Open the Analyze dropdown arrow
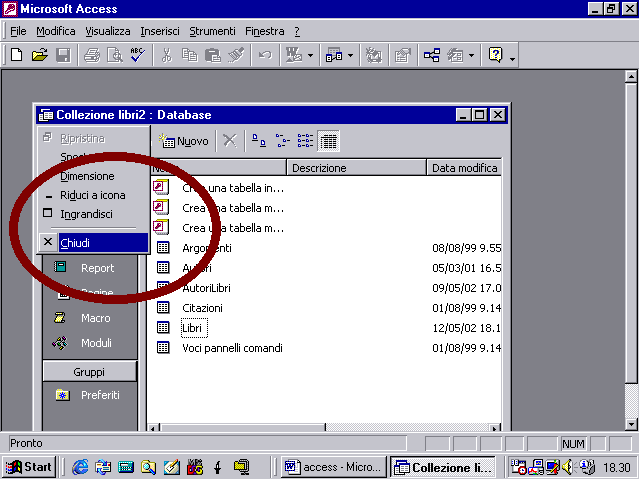The width and height of the screenshot is (639, 479). click(x=350, y=55)
